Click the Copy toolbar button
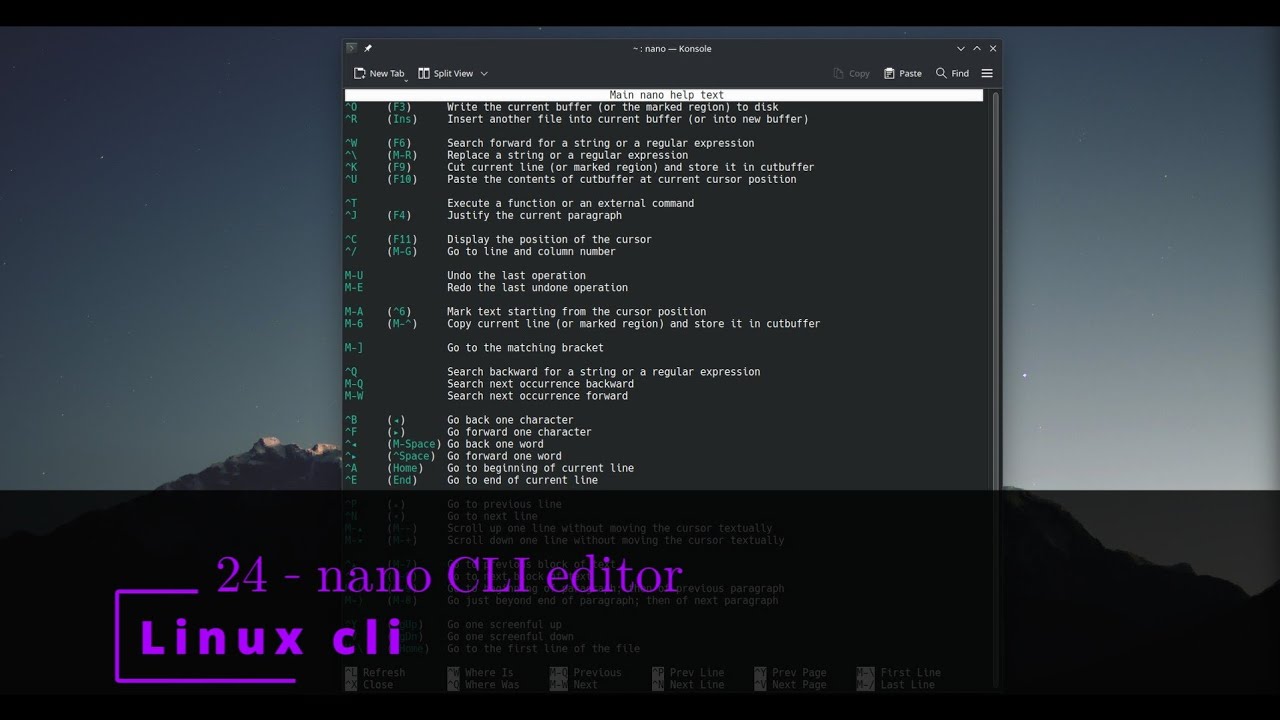The width and height of the screenshot is (1280, 720). 851,73
